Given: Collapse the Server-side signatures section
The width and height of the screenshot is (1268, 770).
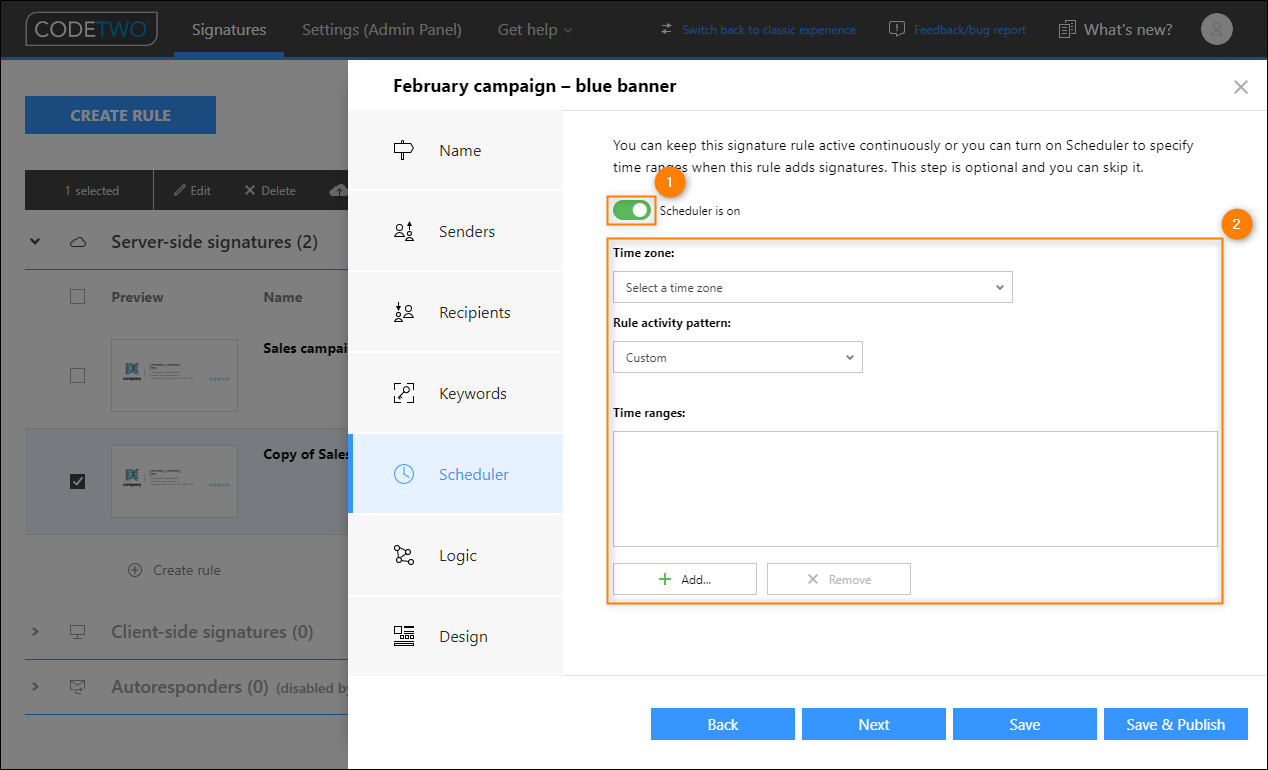Looking at the screenshot, I should tap(35, 242).
